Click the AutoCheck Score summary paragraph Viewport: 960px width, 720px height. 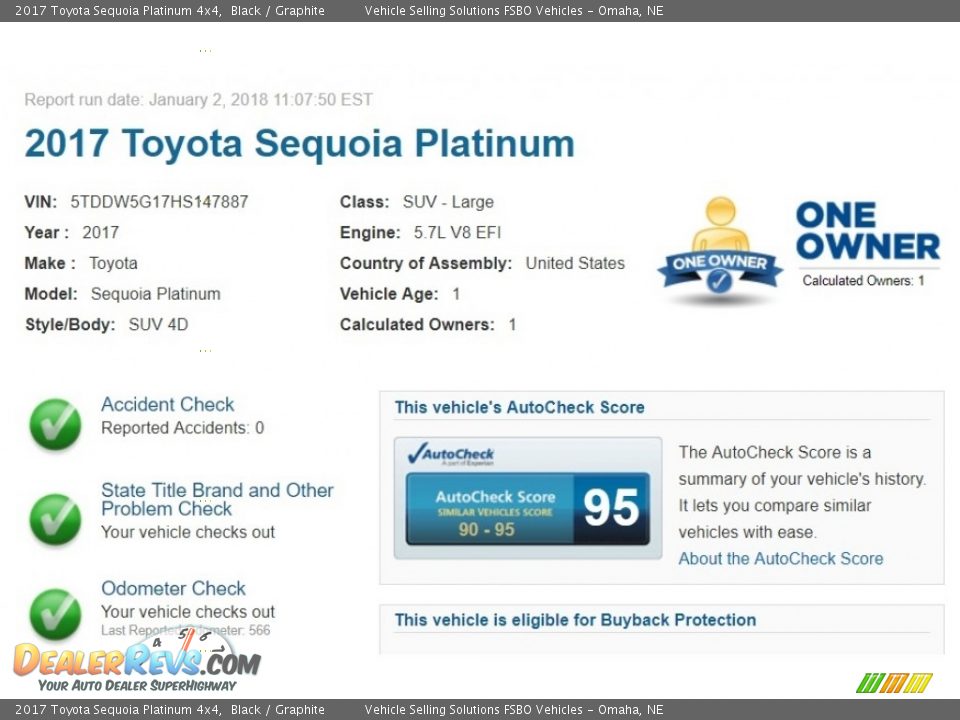[x=802, y=492]
